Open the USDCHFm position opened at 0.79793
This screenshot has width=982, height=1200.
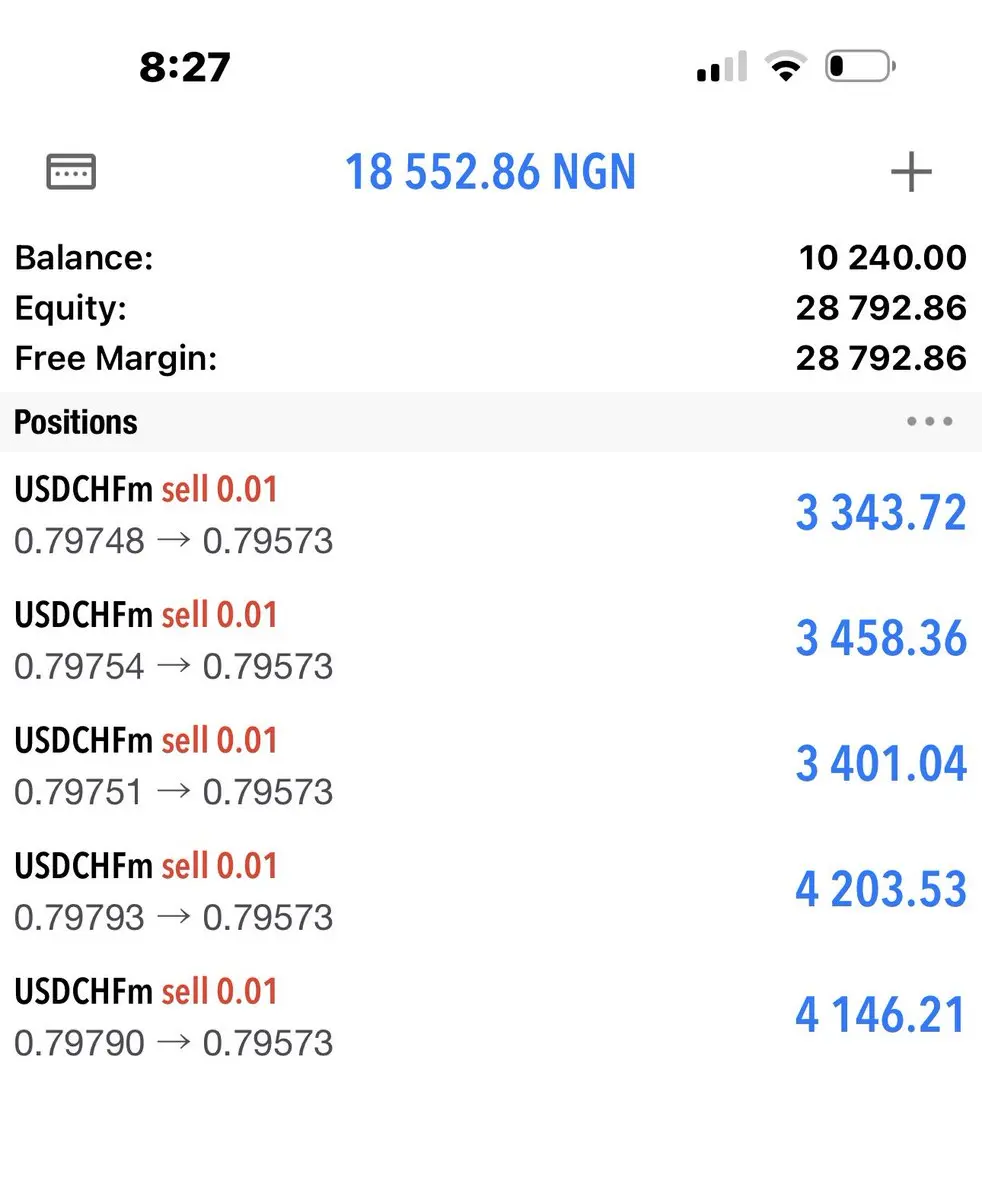[x=491, y=891]
